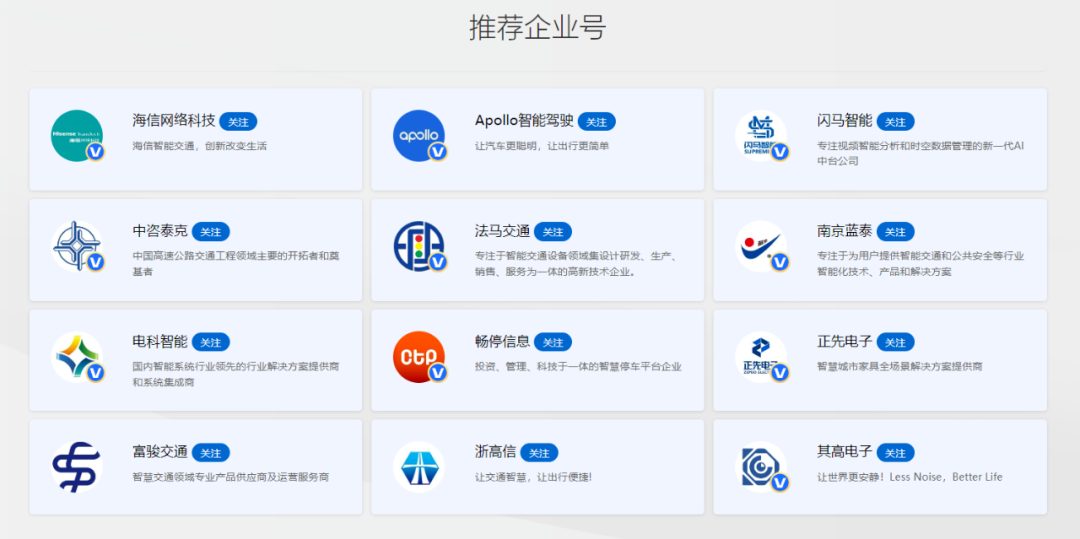Click description 专注于为用户提供智能交通和公共安全
Screen dimensions: 1080x539
coord(920,264)
